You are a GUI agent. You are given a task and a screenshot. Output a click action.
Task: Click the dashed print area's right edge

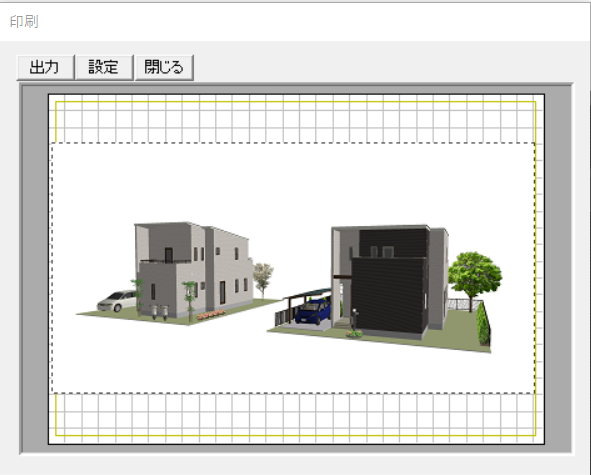pyautogui.click(x=534, y=268)
